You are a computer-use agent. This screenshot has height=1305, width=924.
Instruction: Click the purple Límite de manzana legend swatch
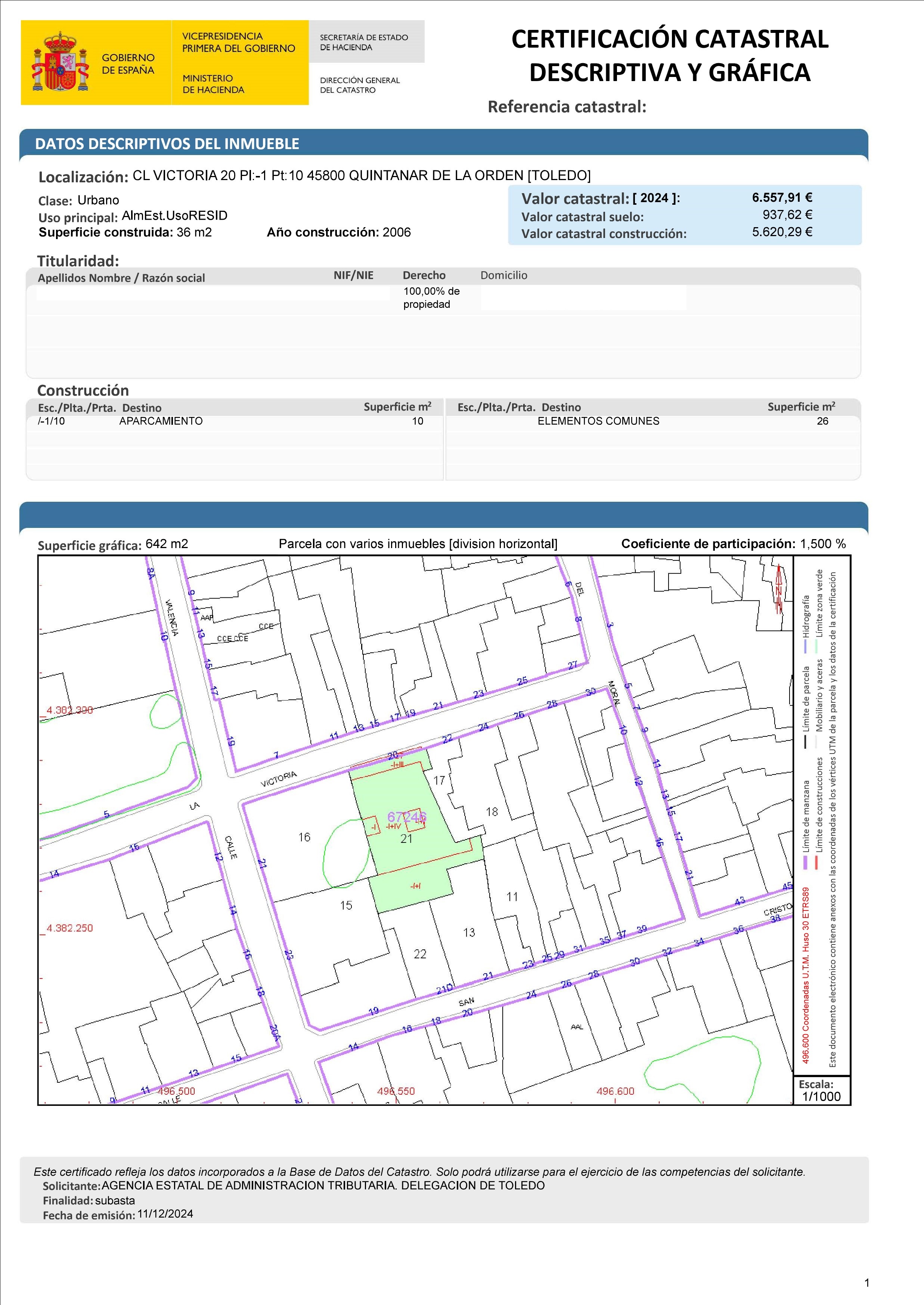[x=805, y=863]
